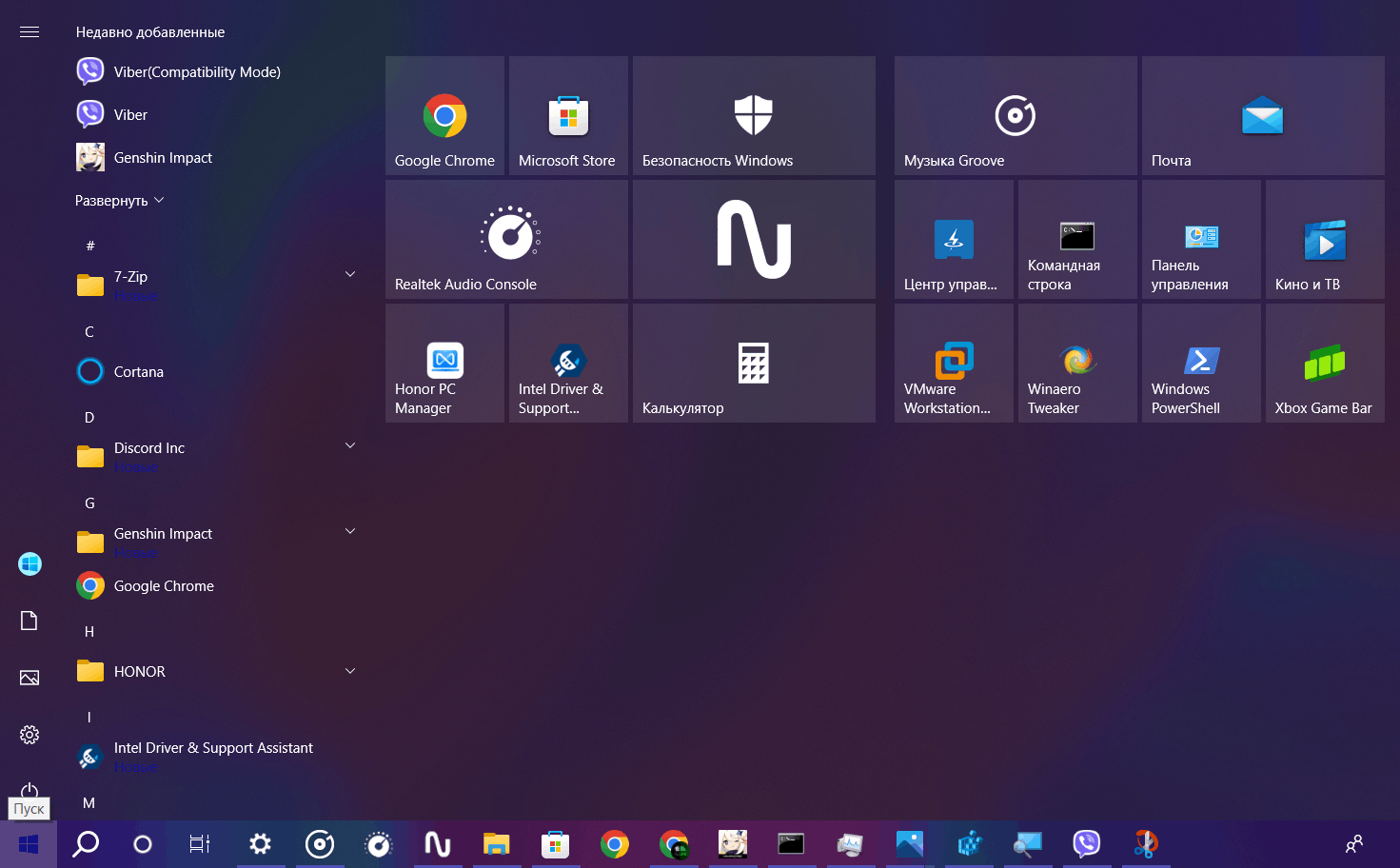Open Groove Music on the taskbar
The height and width of the screenshot is (868, 1400).
(319, 844)
